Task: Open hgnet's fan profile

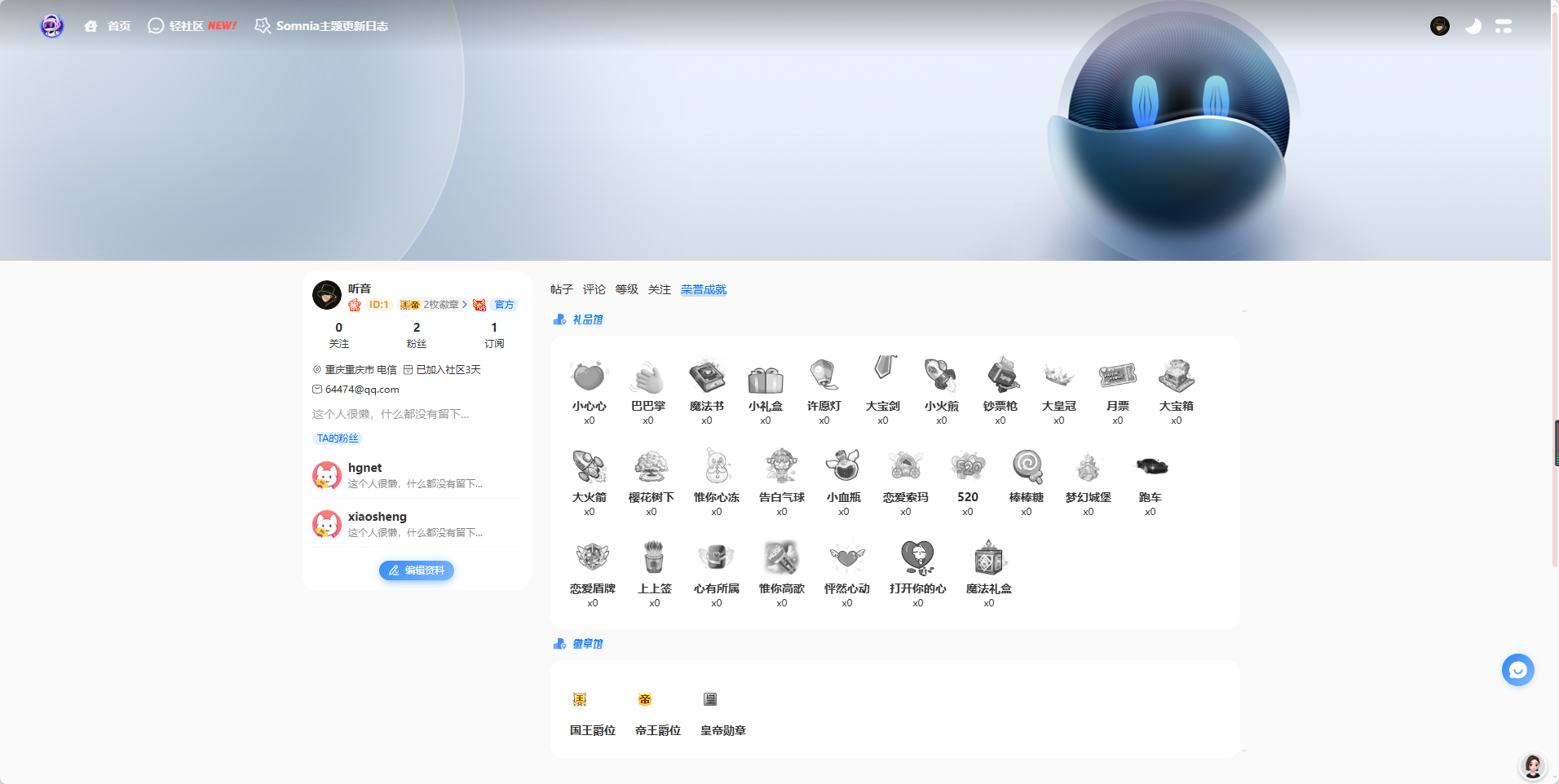Action: pyautogui.click(x=364, y=468)
